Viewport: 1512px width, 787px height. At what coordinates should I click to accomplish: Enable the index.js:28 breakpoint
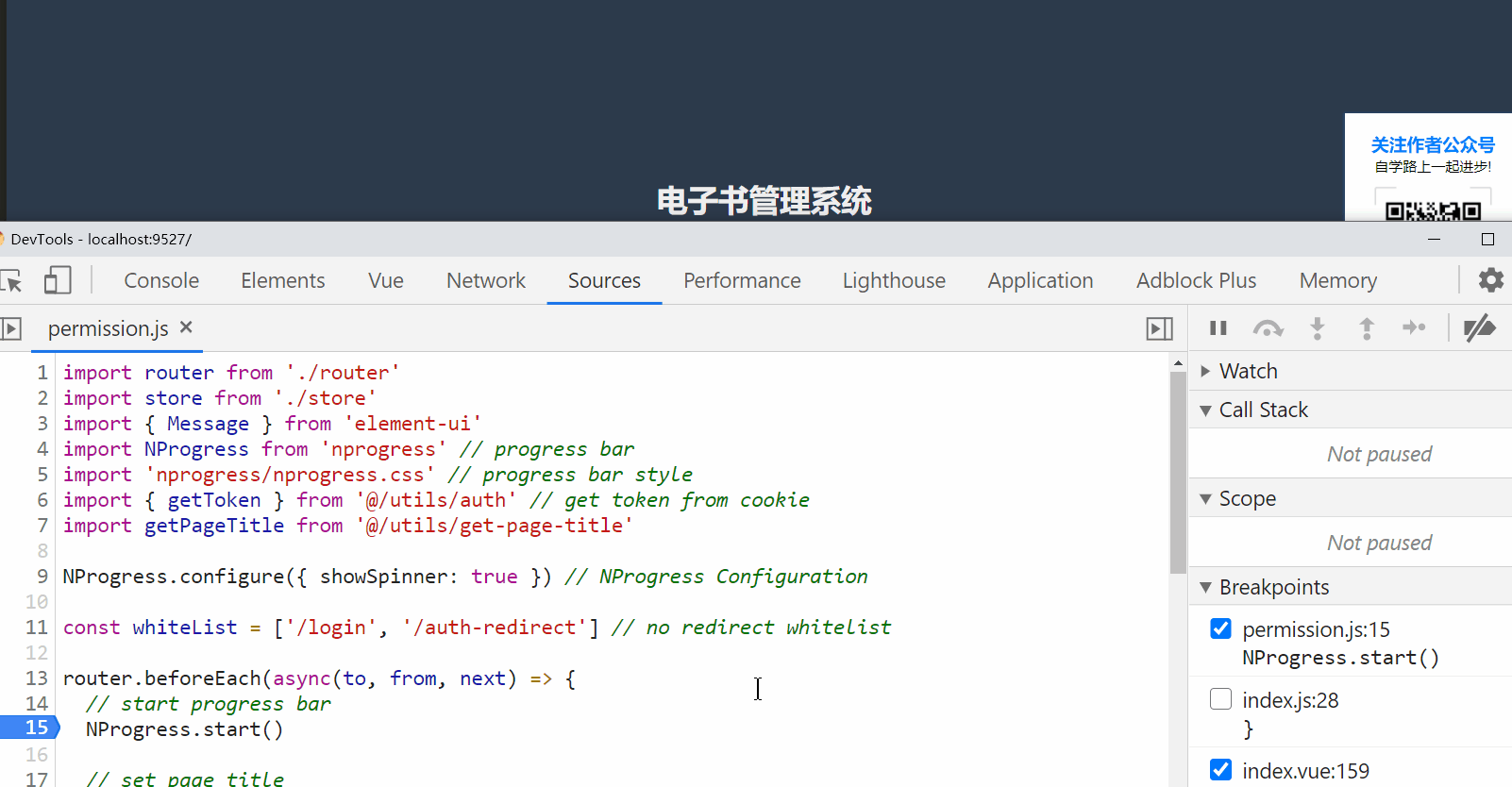[x=1220, y=699]
